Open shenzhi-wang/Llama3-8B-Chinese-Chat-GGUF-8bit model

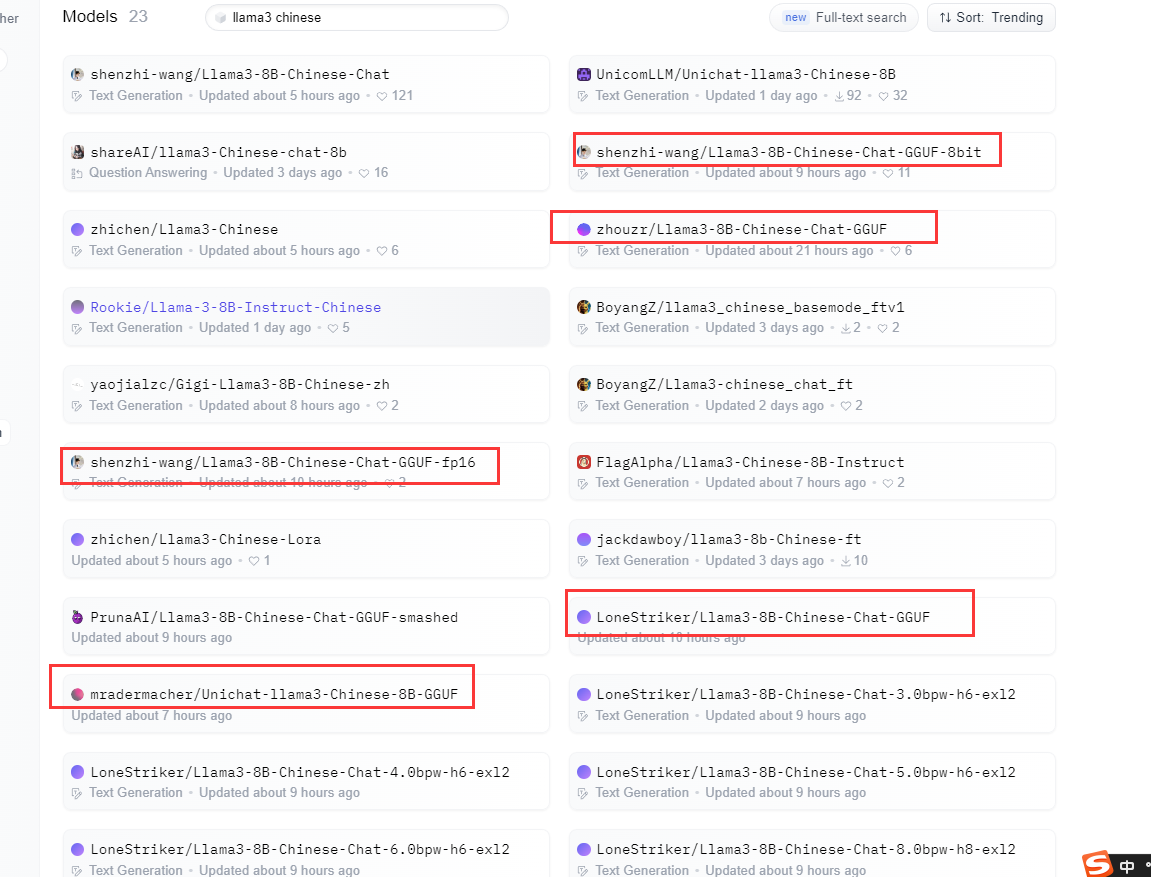pyautogui.click(x=788, y=152)
